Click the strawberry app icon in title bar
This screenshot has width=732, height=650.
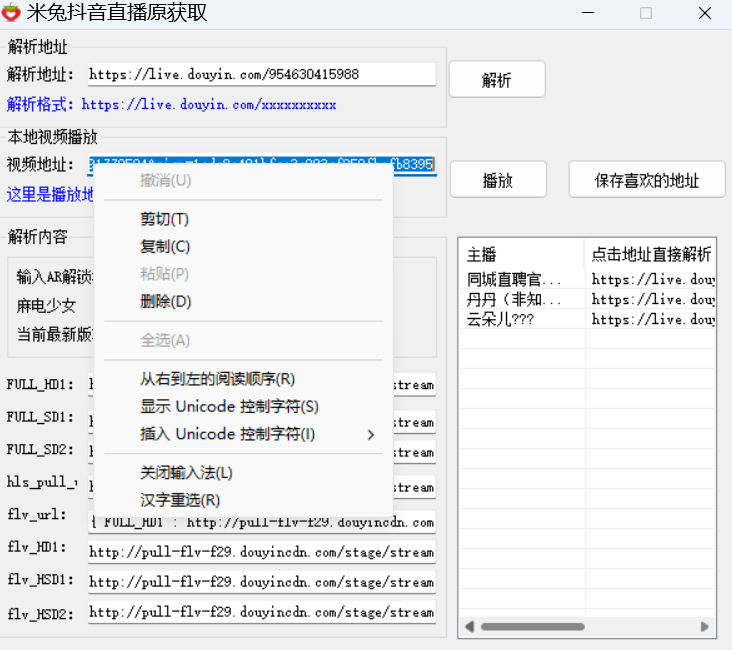click(11, 12)
